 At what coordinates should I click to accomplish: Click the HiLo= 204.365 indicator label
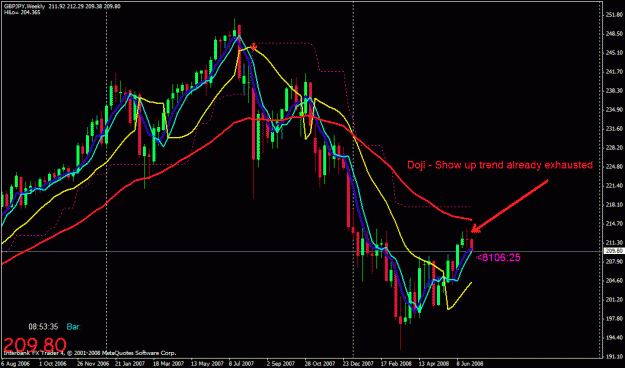[22, 12]
